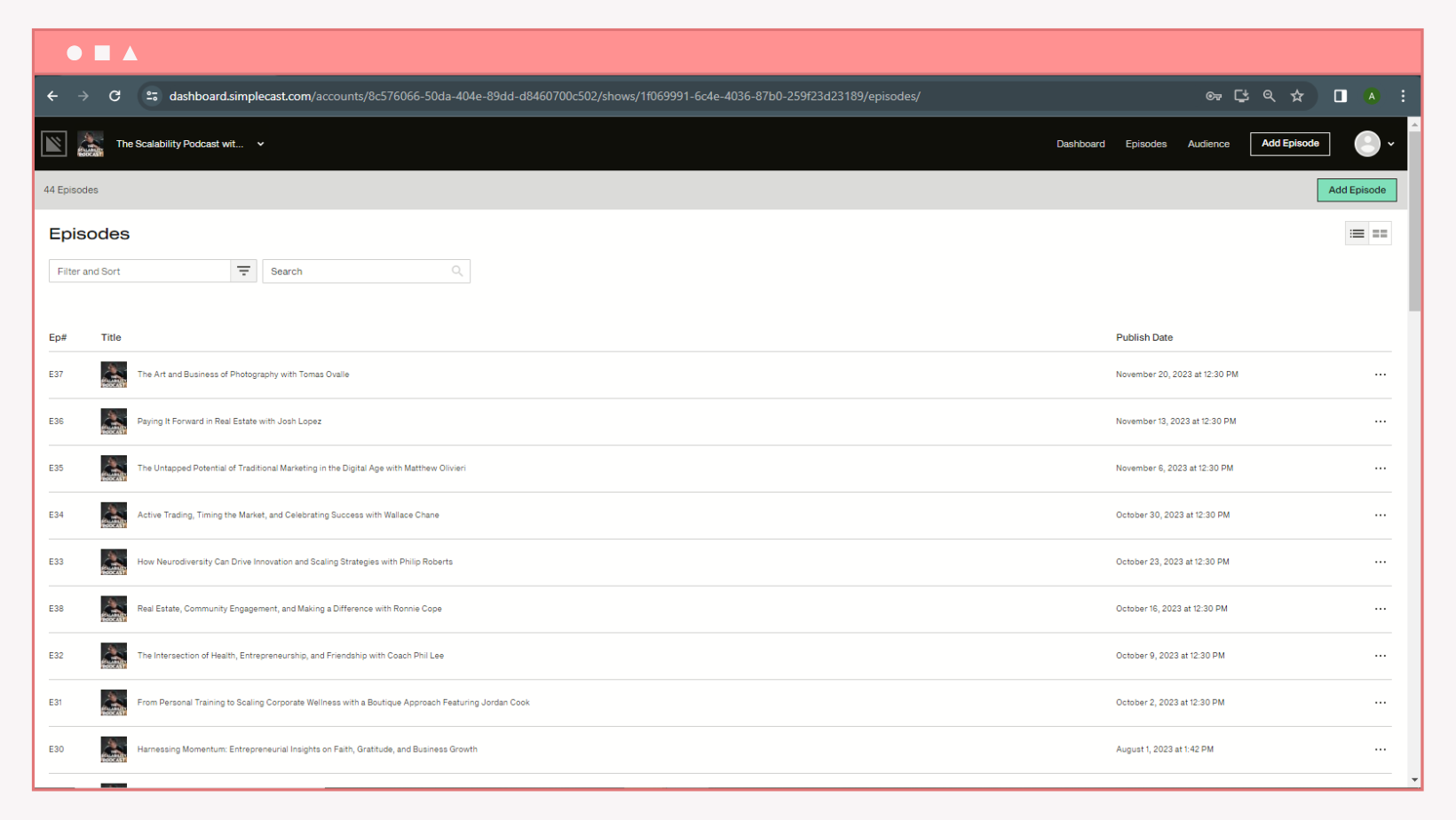Open the saved passwords key icon
The width and height of the screenshot is (1456, 820).
point(1214,96)
